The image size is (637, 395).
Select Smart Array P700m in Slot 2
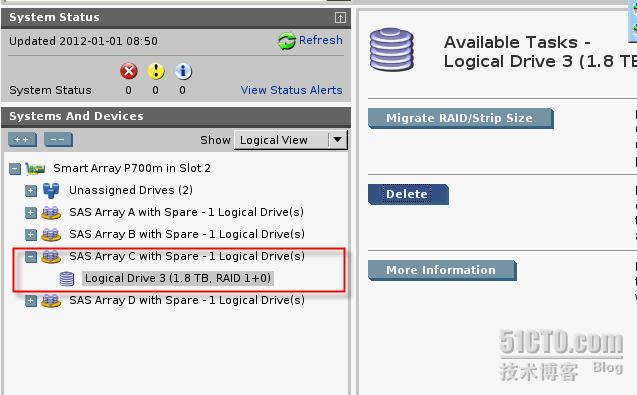[x=132, y=168]
